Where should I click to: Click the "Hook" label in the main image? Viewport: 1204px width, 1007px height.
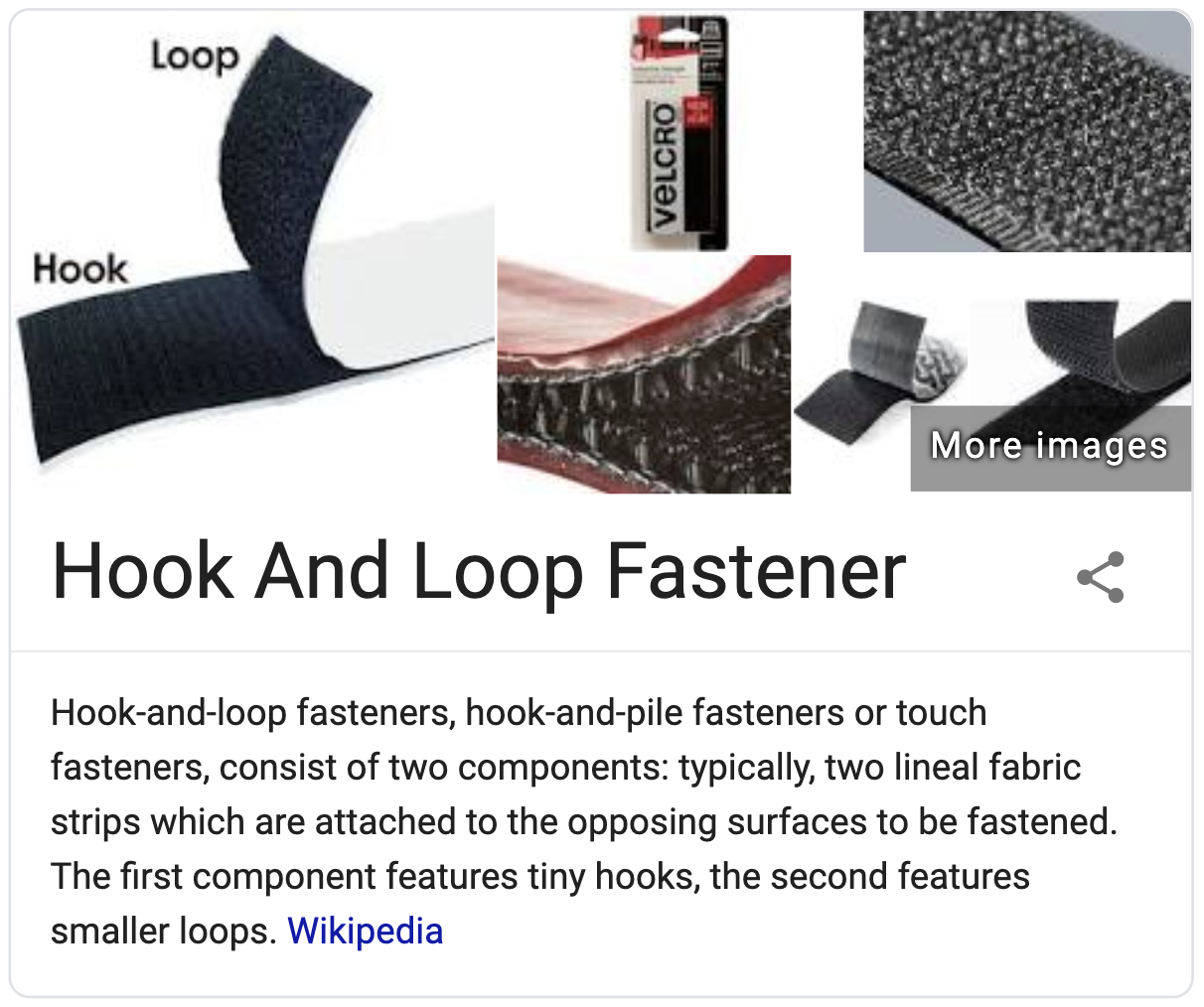[x=79, y=268]
